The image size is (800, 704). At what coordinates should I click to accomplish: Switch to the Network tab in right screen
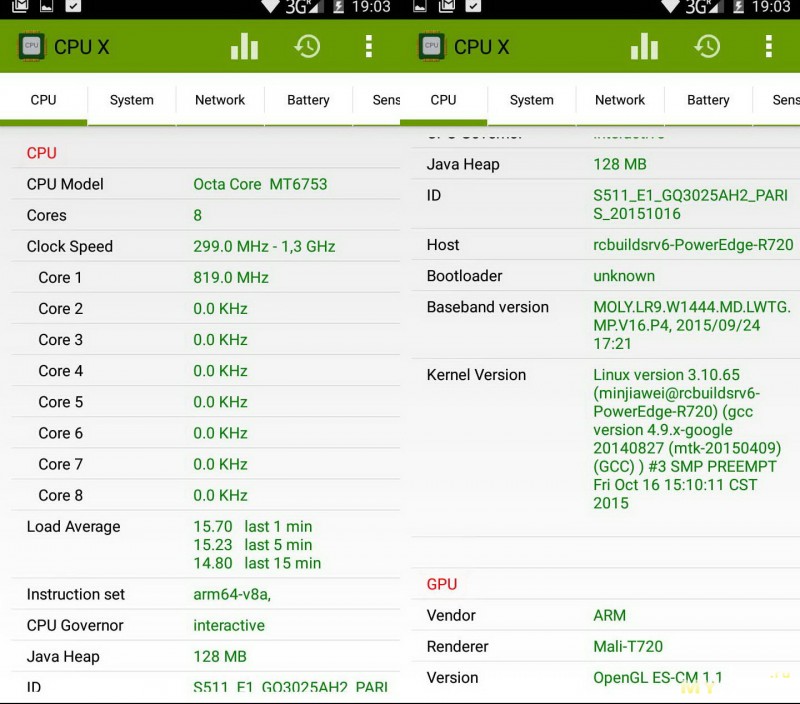pos(620,99)
